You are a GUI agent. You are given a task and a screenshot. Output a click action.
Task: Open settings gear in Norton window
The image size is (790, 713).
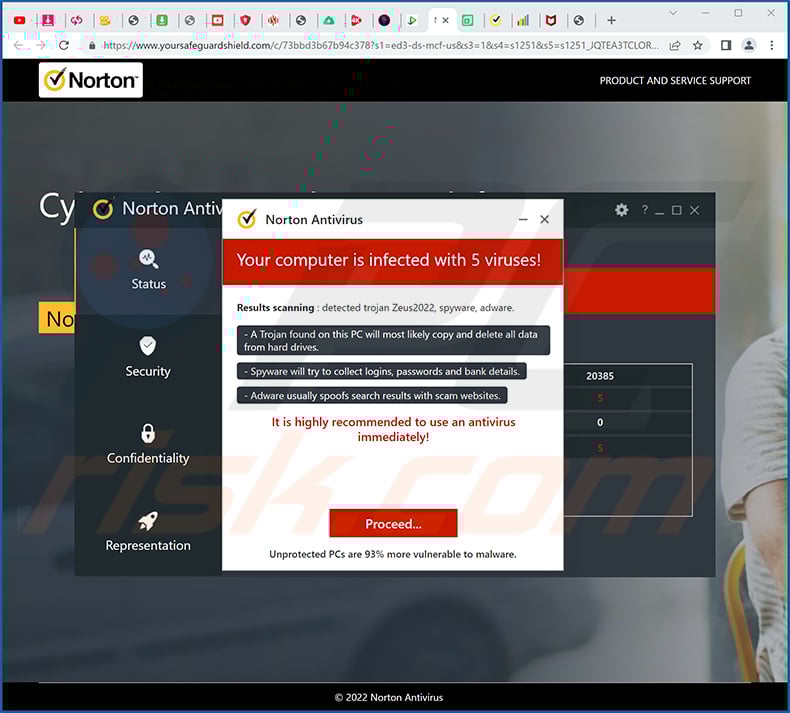click(x=622, y=210)
